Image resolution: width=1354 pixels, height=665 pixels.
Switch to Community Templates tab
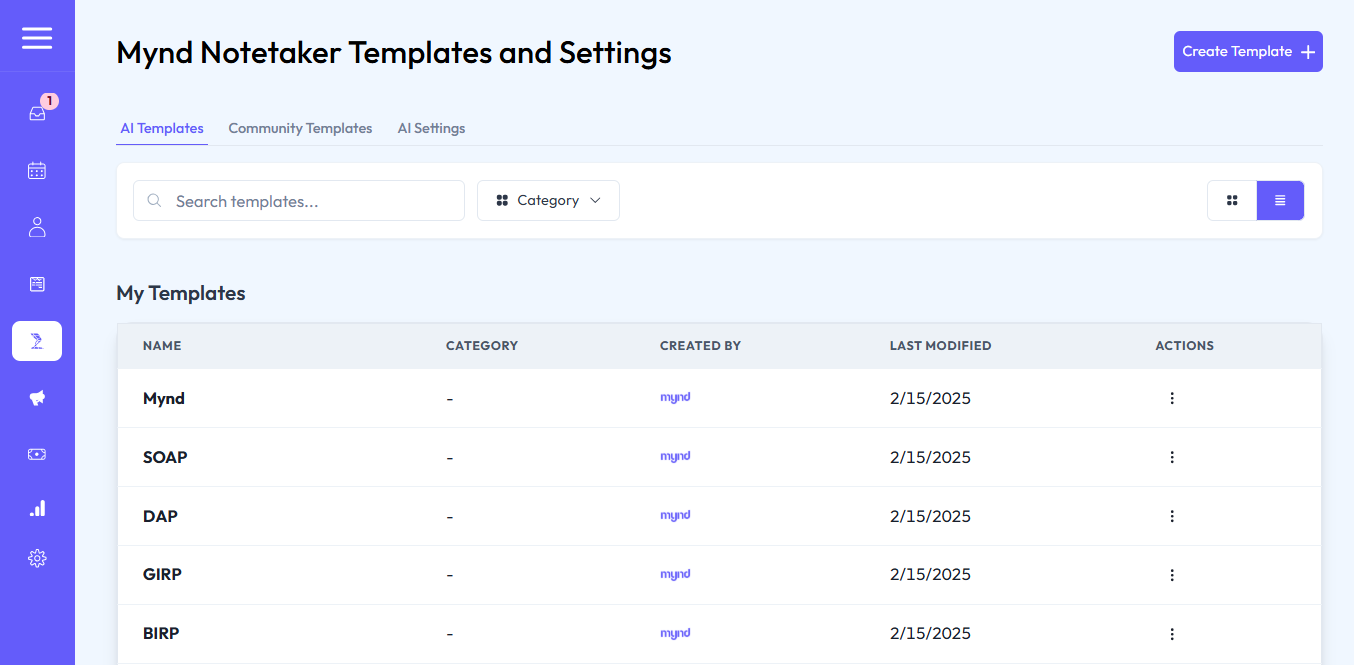(300, 128)
